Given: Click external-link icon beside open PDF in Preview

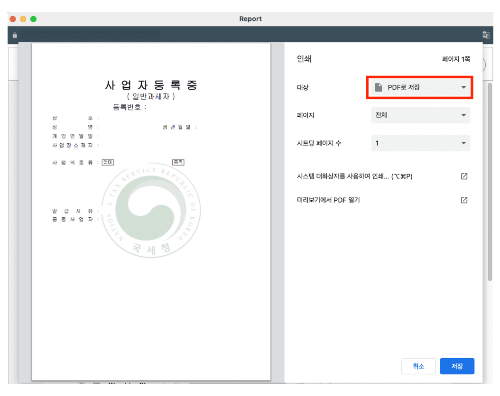Looking at the screenshot, I should [x=464, y=200].
